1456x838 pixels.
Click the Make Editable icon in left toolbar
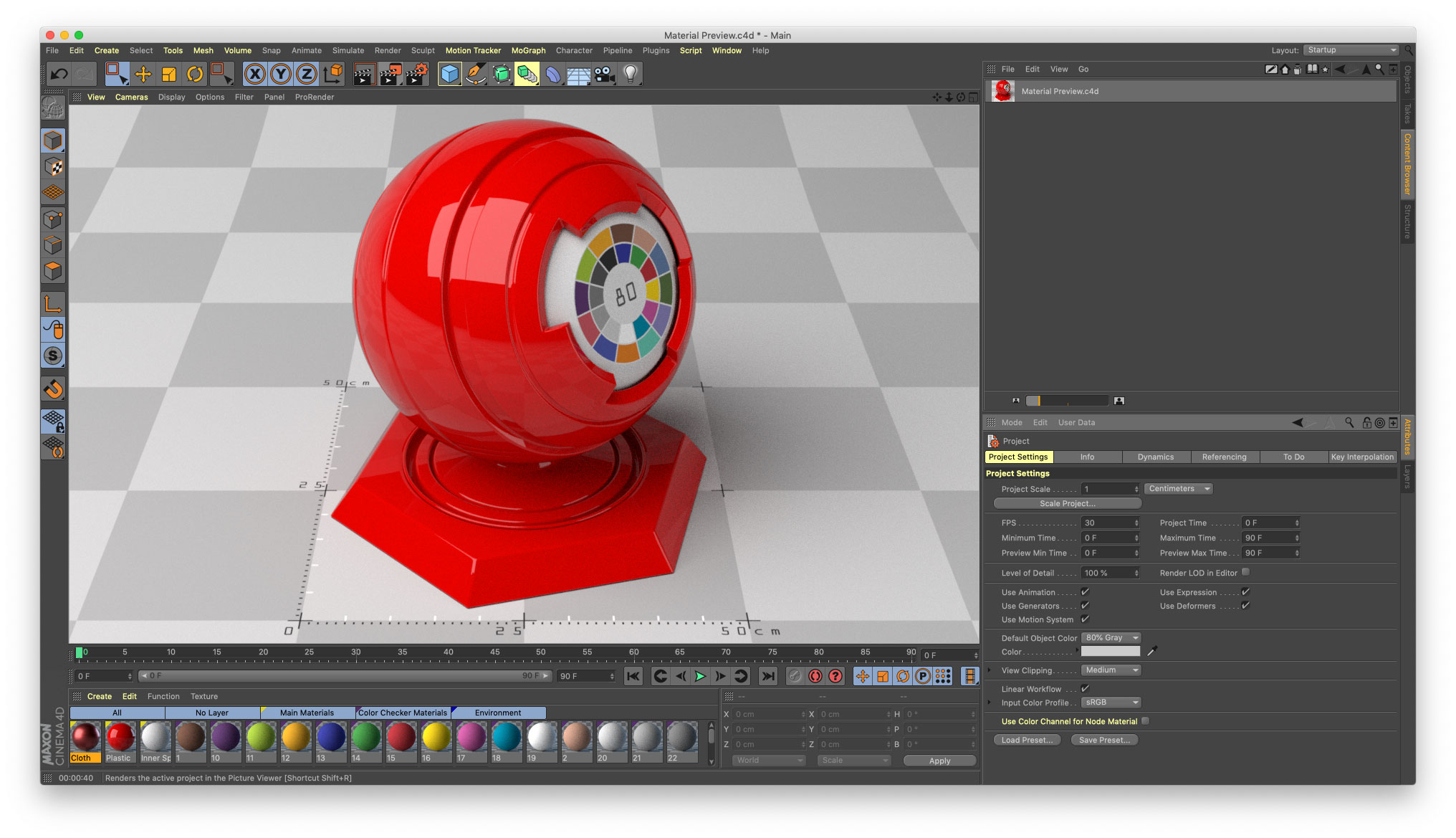(53, 108)
